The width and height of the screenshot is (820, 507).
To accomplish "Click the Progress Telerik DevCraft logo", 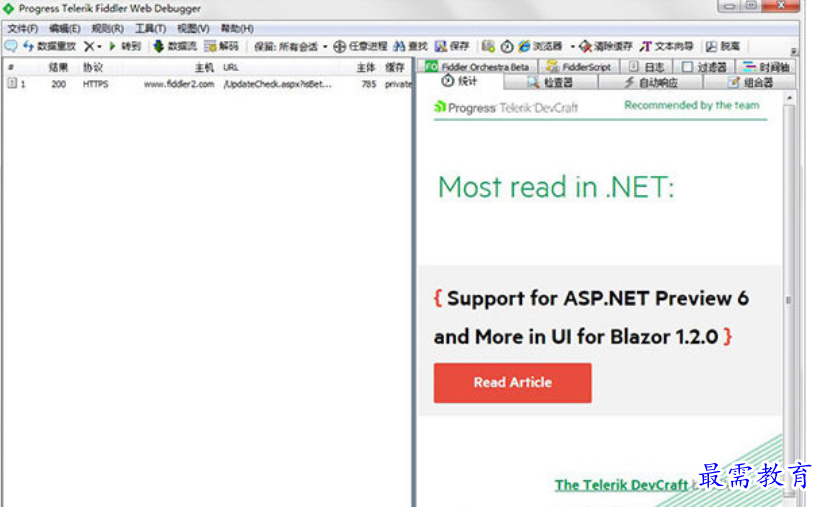I will coord(506,108).
